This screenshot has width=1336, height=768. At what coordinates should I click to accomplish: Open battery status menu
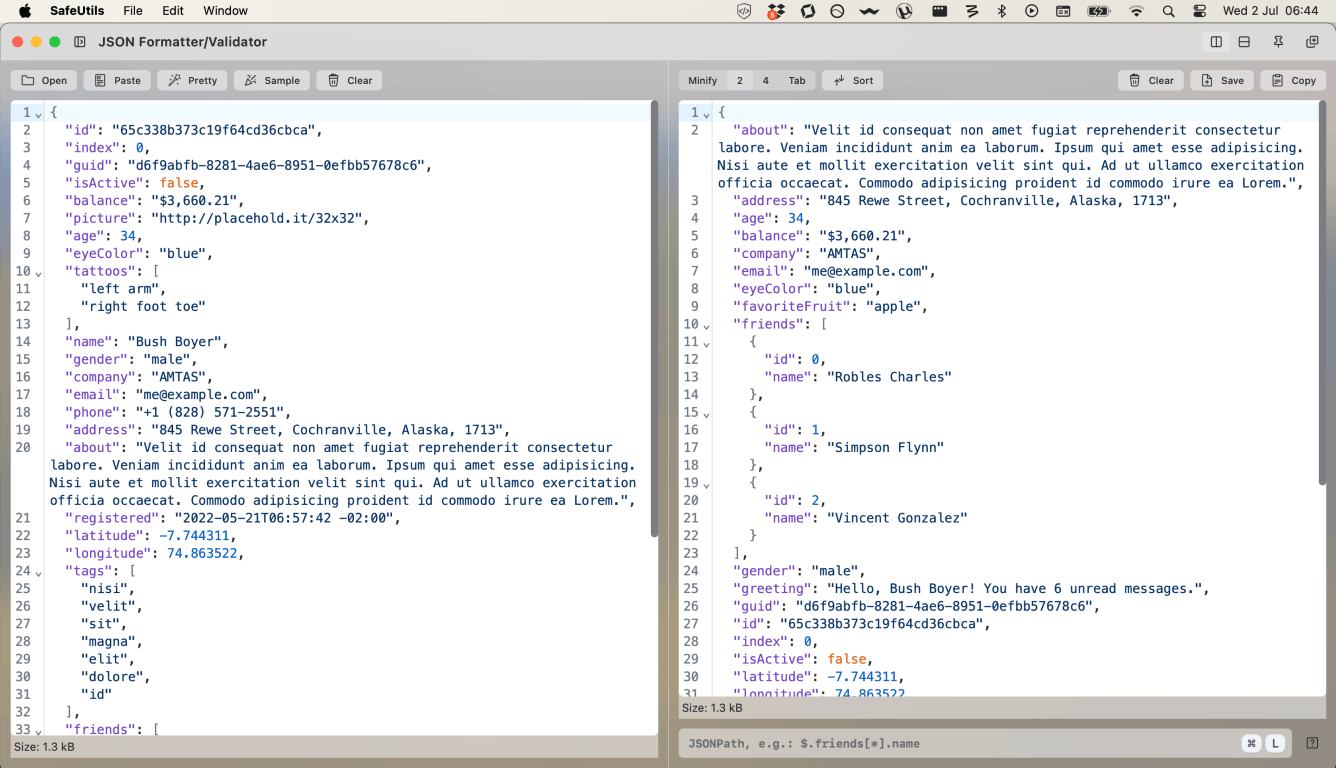(x=1098, y=11)
